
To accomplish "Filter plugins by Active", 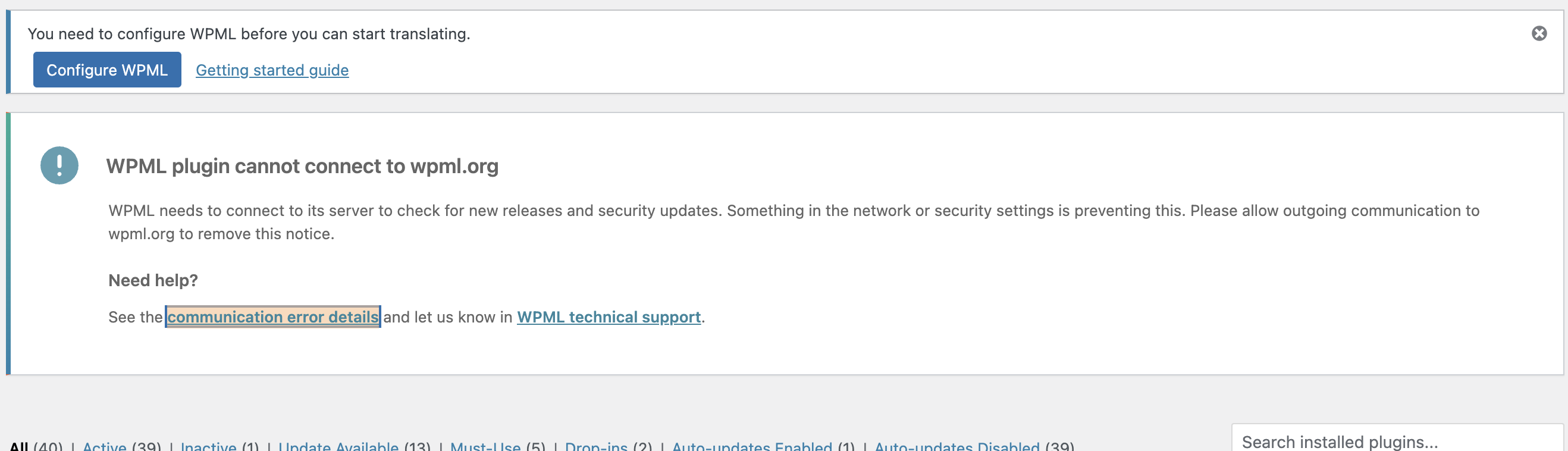I will 104,446.
